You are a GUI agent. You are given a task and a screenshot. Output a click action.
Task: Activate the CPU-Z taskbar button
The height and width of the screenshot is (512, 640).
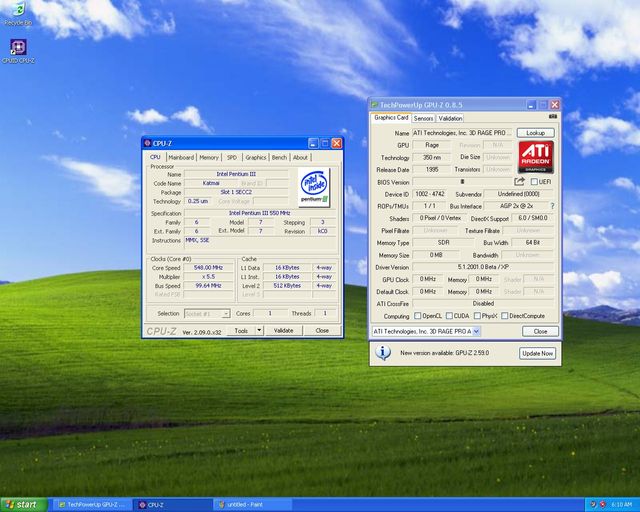pos(172,505)
